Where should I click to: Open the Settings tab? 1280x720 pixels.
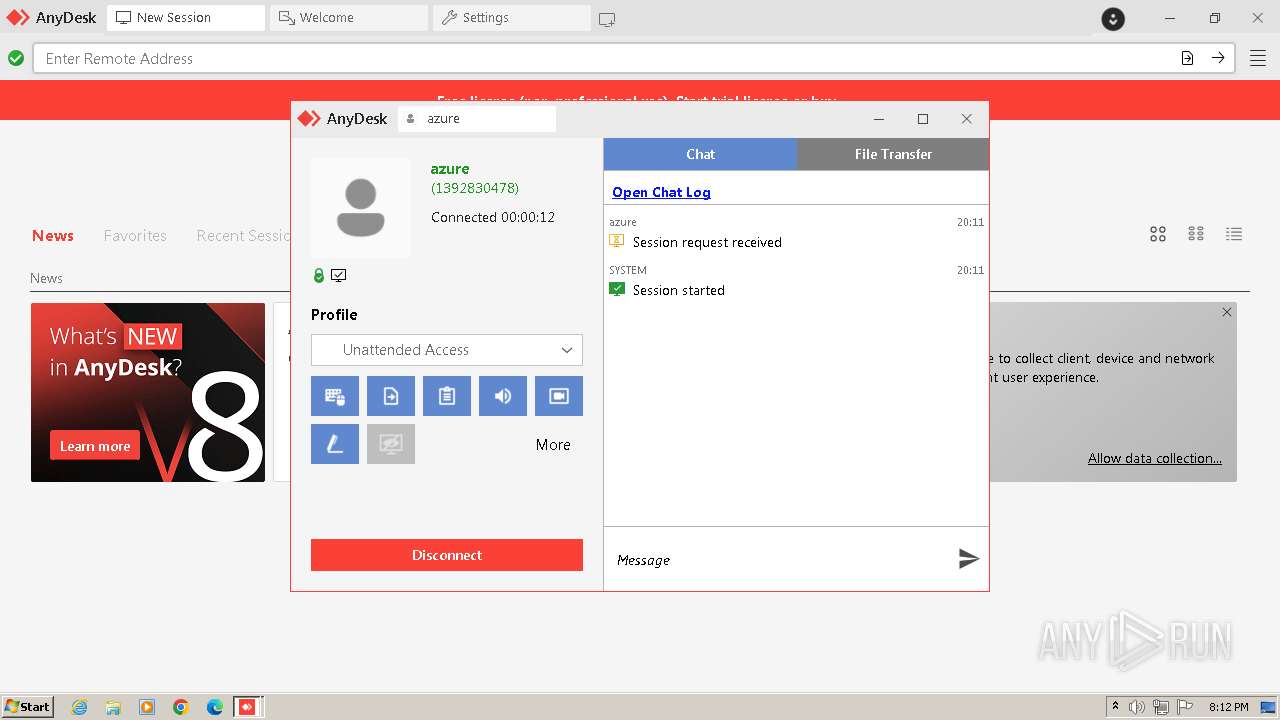[512, 18]
